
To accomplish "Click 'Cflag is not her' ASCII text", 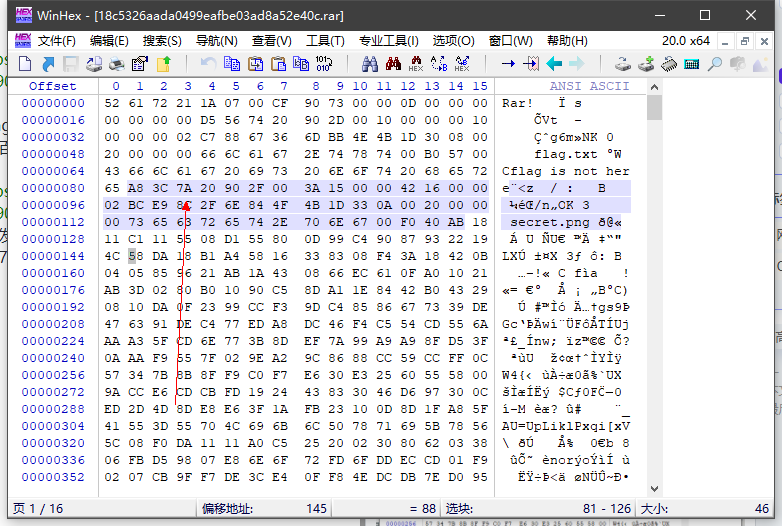I will pyautogui.click(x=566, y=171).
